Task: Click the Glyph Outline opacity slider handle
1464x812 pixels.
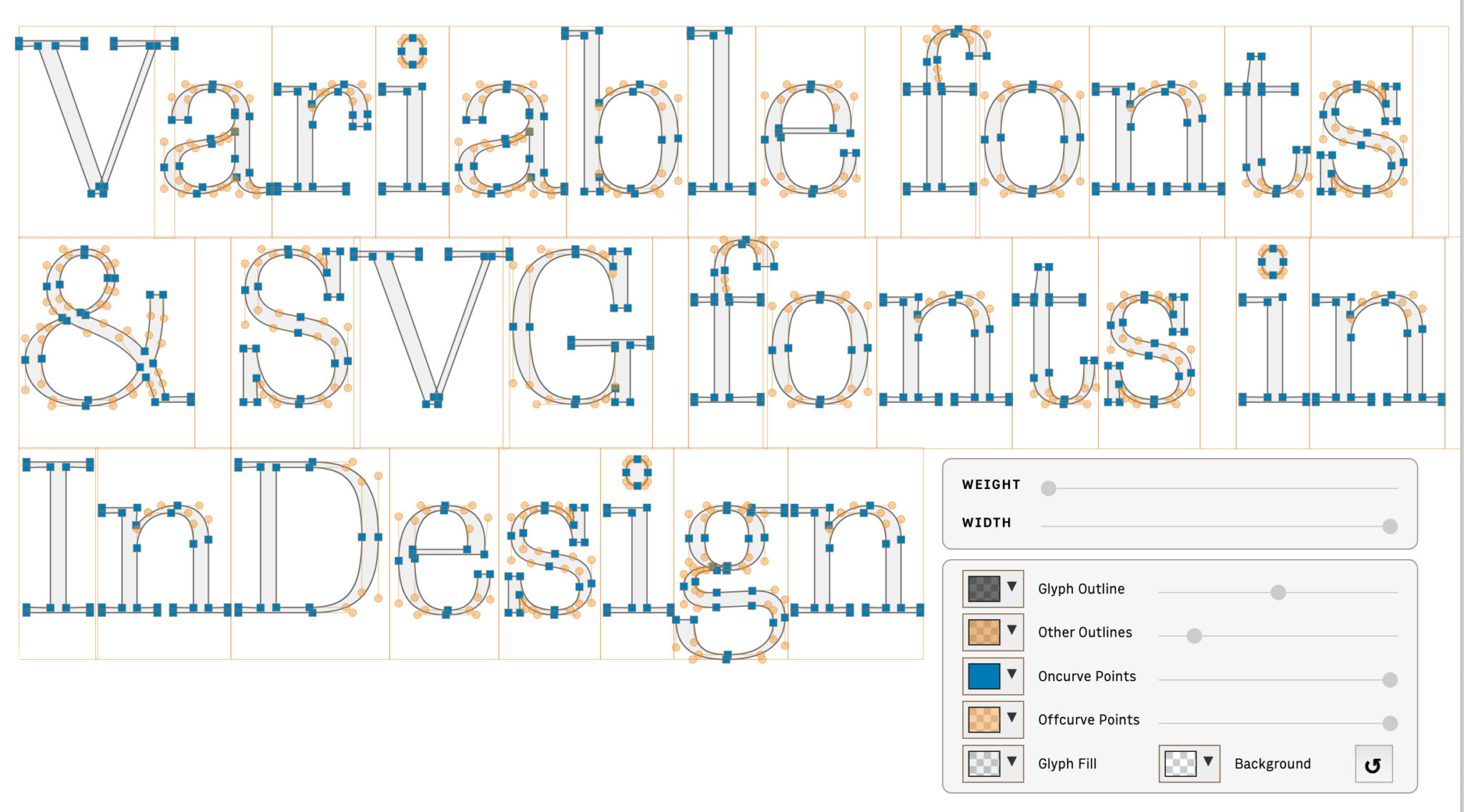Action: click(1277, 591)
